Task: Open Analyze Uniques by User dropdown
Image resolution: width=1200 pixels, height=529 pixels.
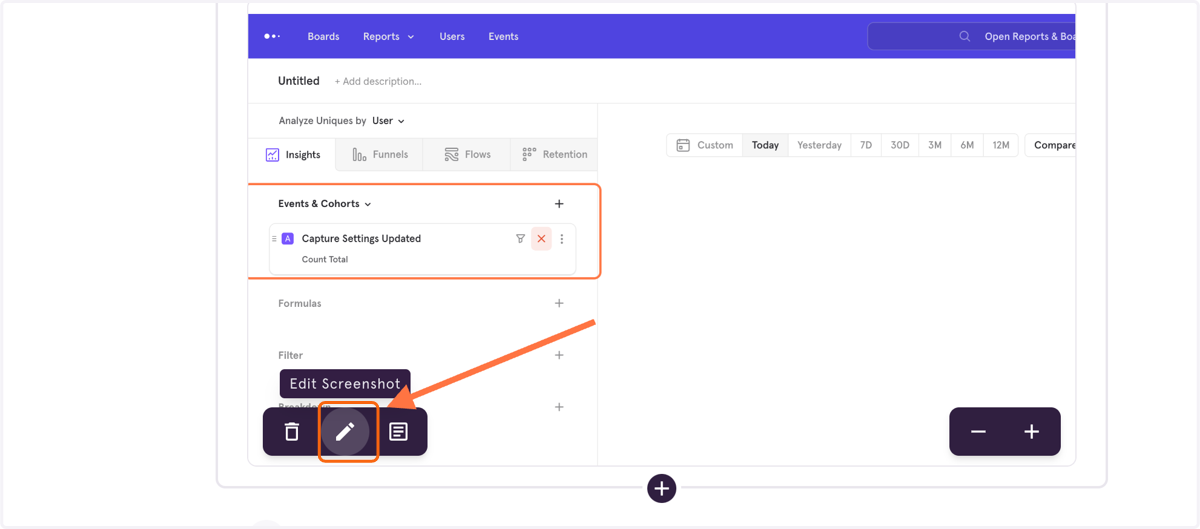Action: coord(388,121)
